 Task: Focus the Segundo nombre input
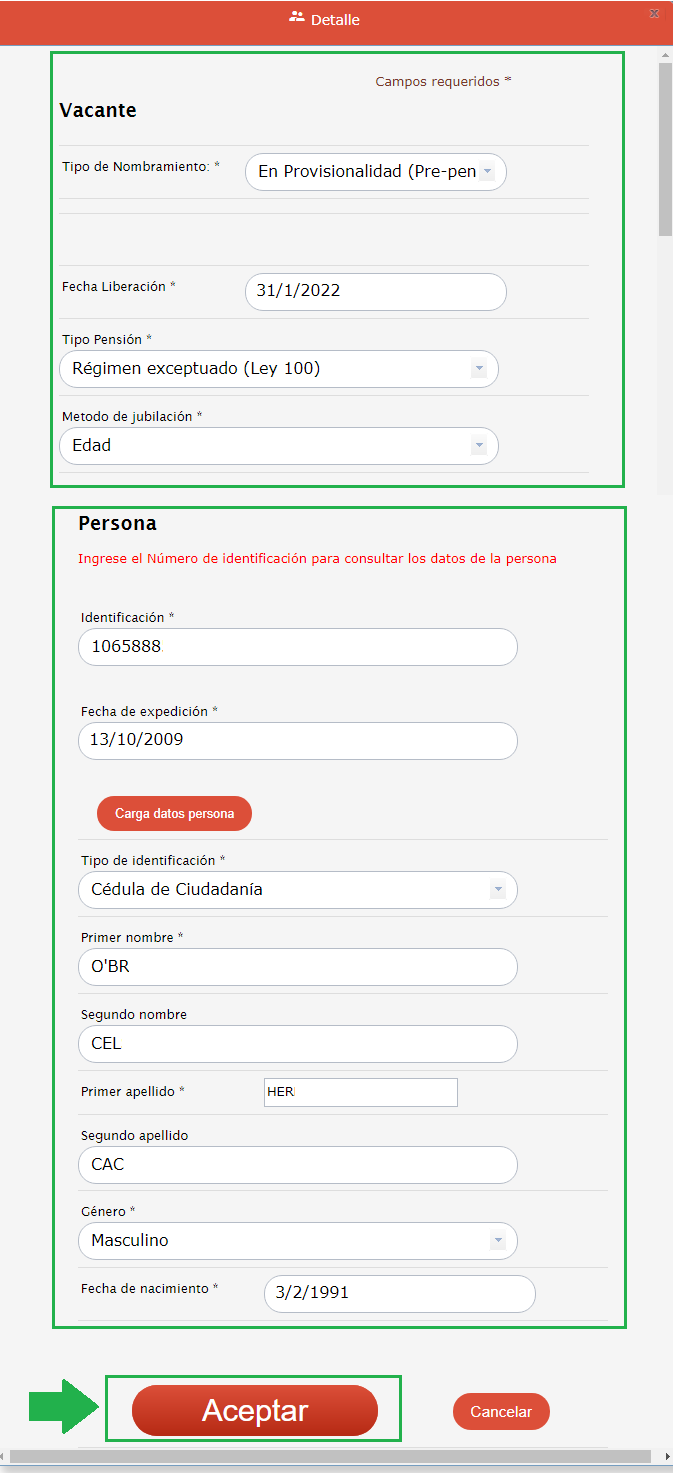pyautogui.click(x=297, y=1044)
